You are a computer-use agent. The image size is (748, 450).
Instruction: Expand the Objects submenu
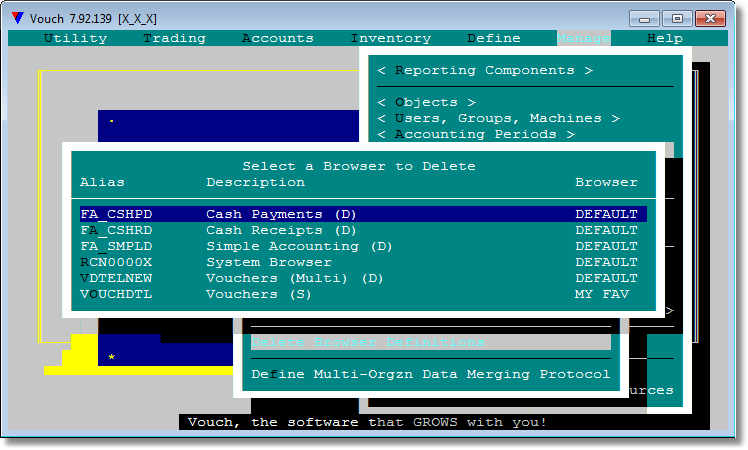click(426, 102)
